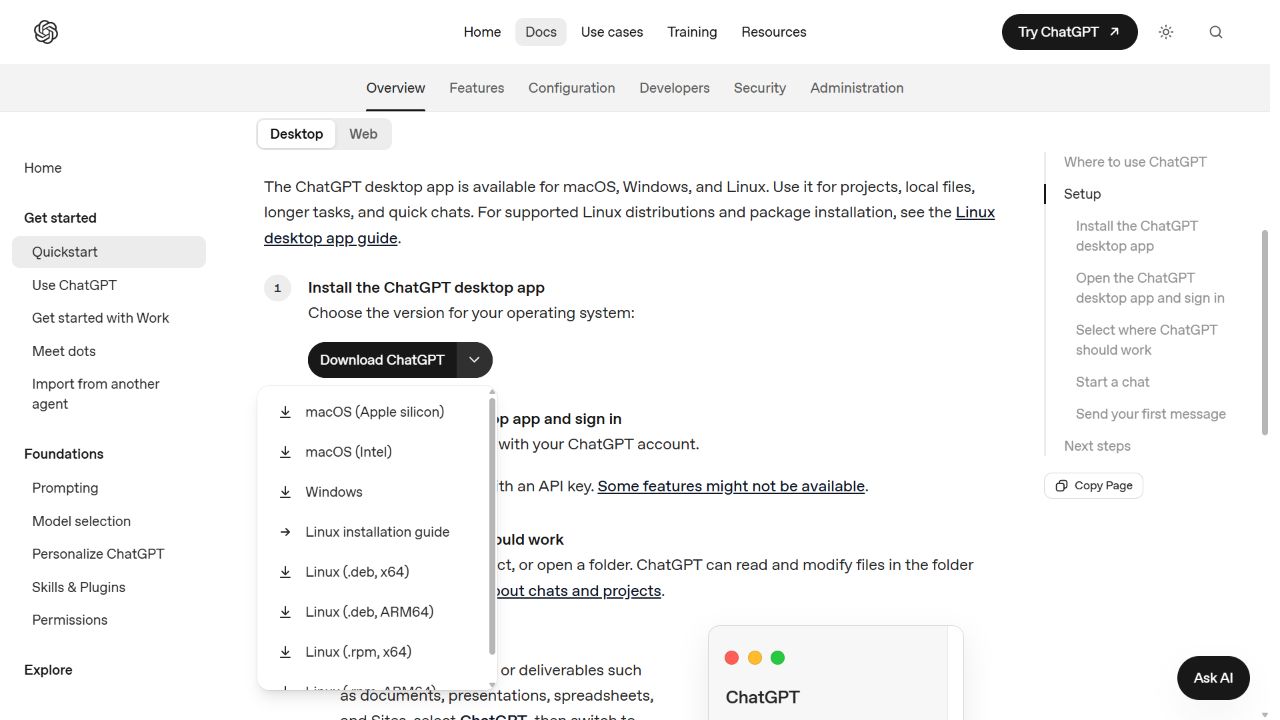Switch to the Features tab

(477, 88)
